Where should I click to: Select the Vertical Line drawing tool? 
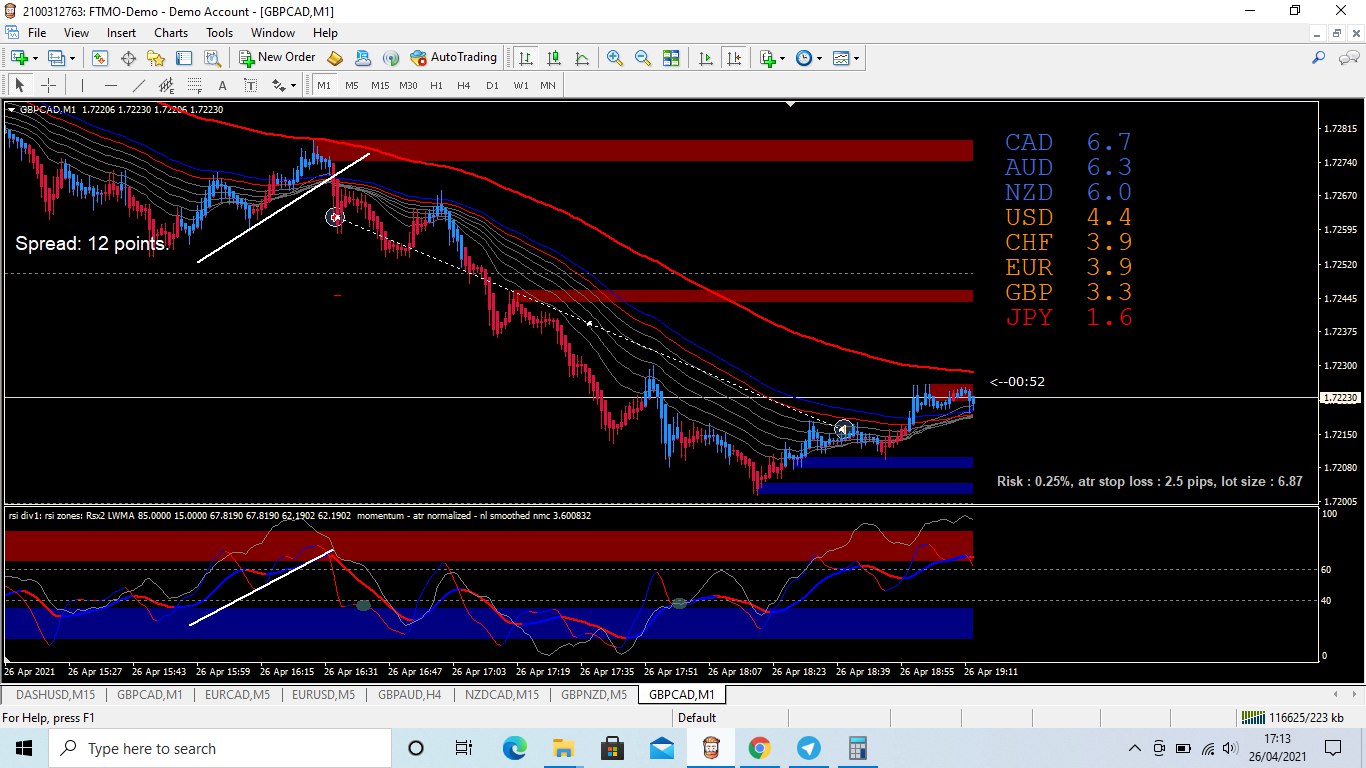[82, 86]
